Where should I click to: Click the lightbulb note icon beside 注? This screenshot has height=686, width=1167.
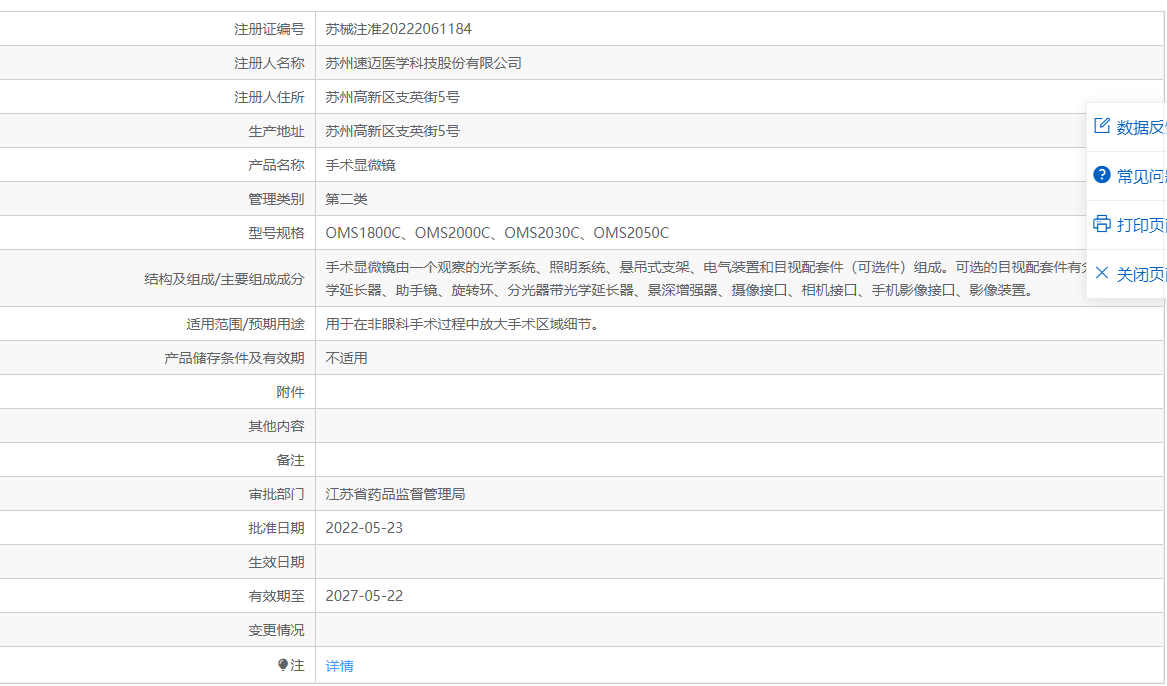pos(283,665)
